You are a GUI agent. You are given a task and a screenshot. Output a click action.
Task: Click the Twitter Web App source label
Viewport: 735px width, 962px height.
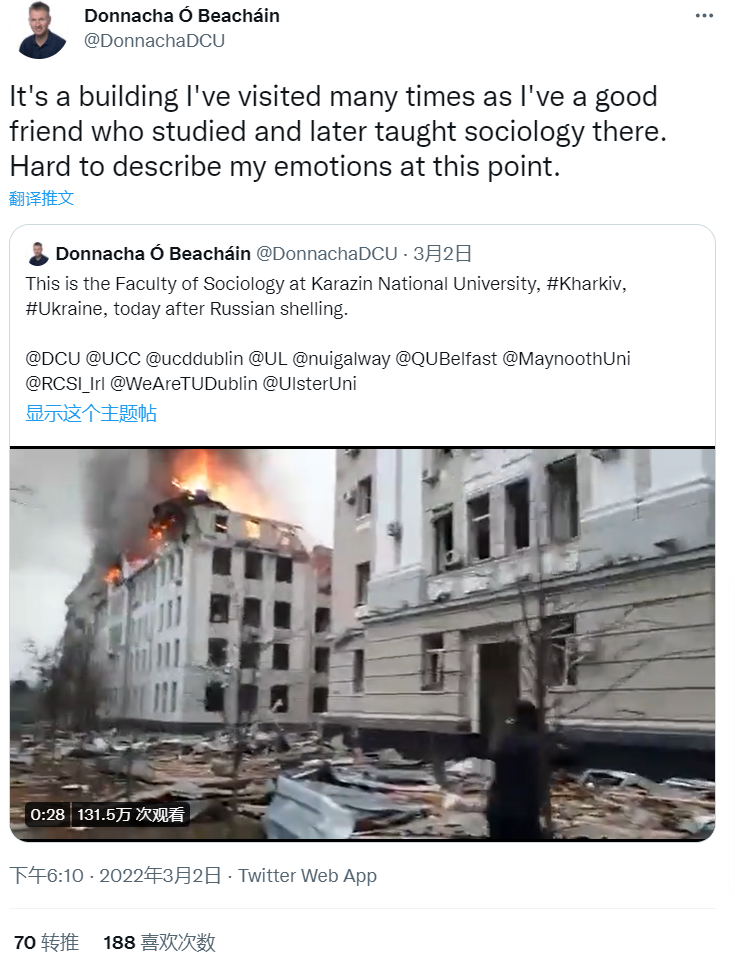(x=307, y=876)
